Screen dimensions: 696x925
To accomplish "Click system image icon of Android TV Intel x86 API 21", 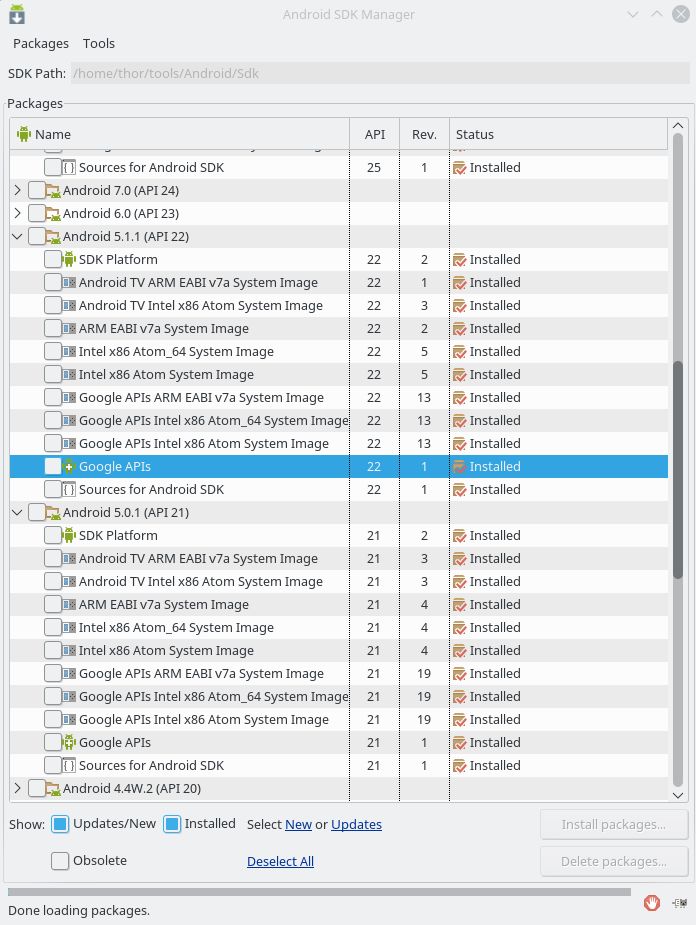I will (69, 582).
